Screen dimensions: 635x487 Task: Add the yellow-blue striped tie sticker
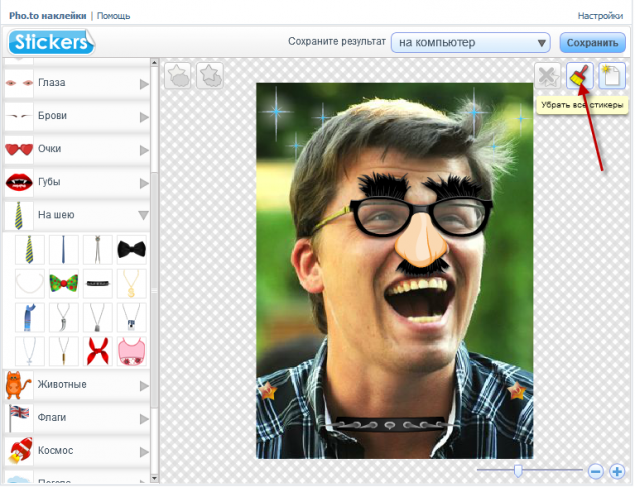pyautogui.click(x=29, y=250)
